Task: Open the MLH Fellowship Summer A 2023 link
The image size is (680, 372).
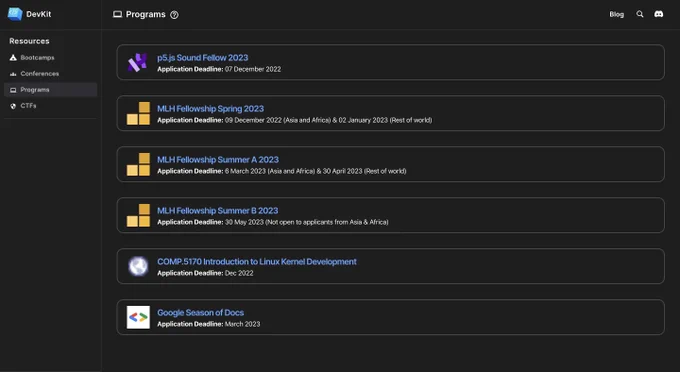Action: (218, 160)
